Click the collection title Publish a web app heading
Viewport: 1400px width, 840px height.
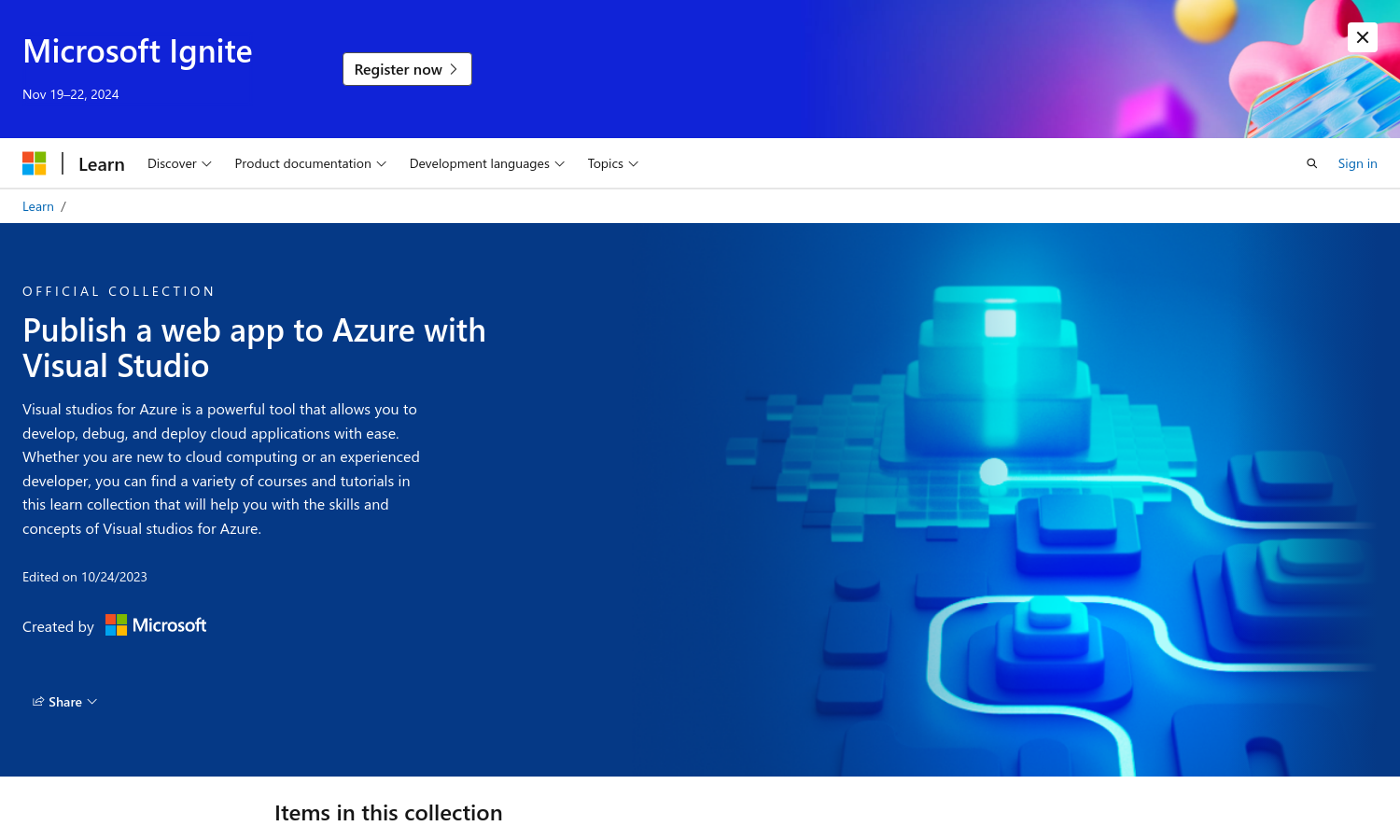[x=254, y=348]
